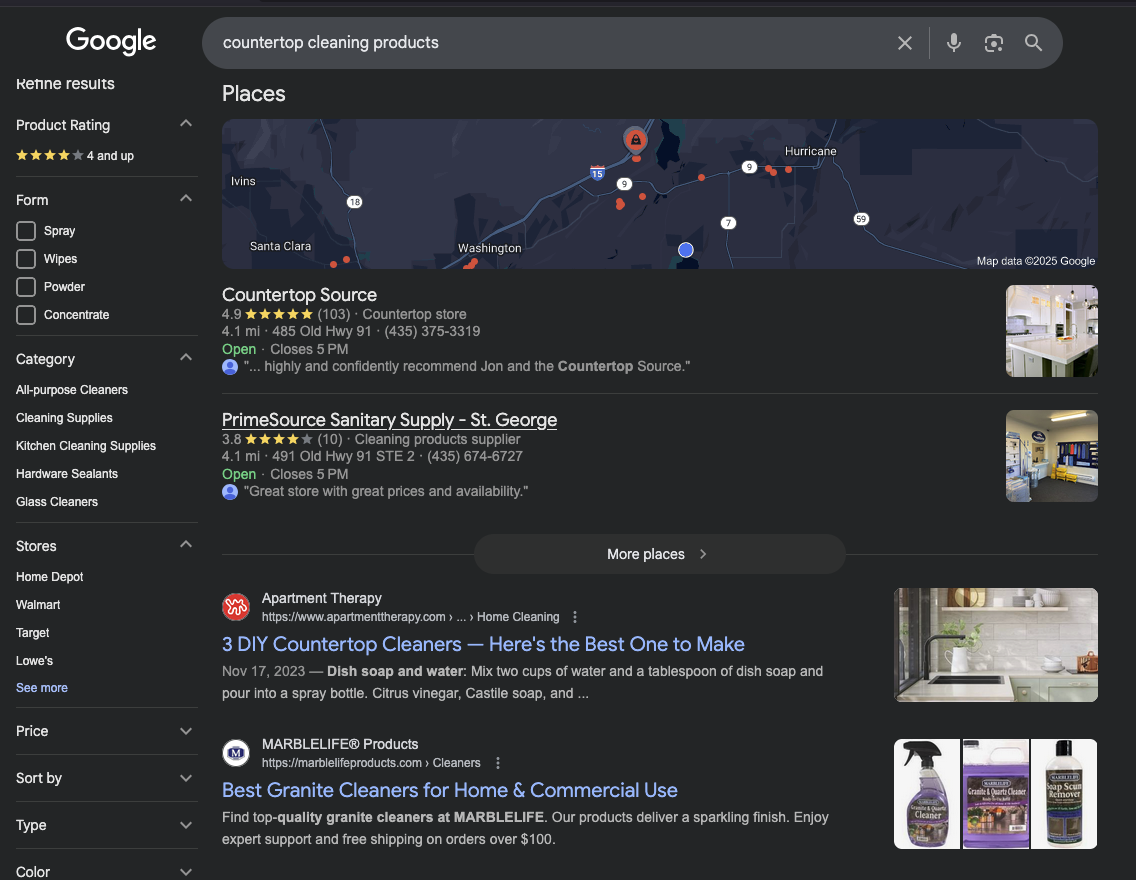1136x880 pixels.
Task: Open Apartment Therapy result options menu
Action: pyautogui.click(x=575, y=617)
